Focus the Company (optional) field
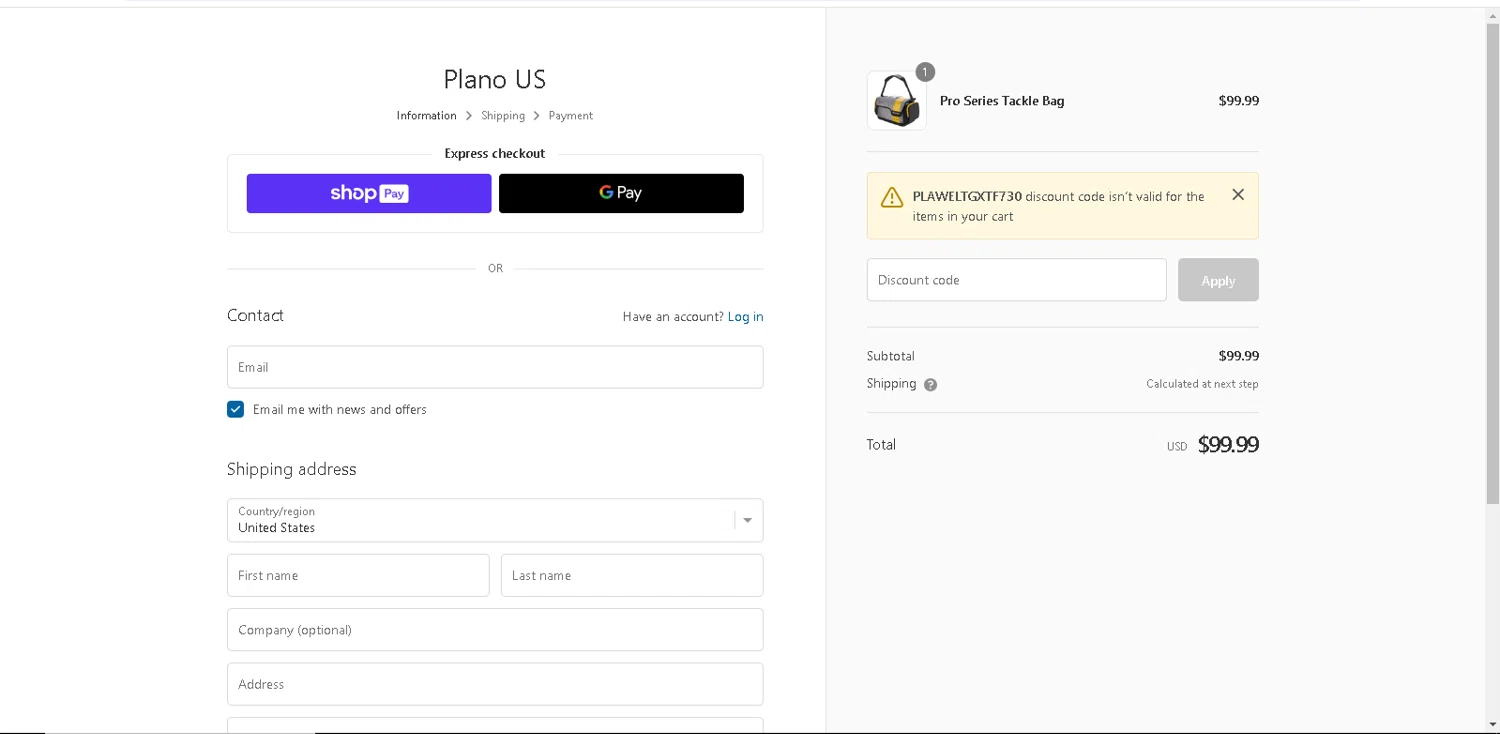The height and width of the screenshot is (734, 1500). pyautogui.click(x=495, y=630)
